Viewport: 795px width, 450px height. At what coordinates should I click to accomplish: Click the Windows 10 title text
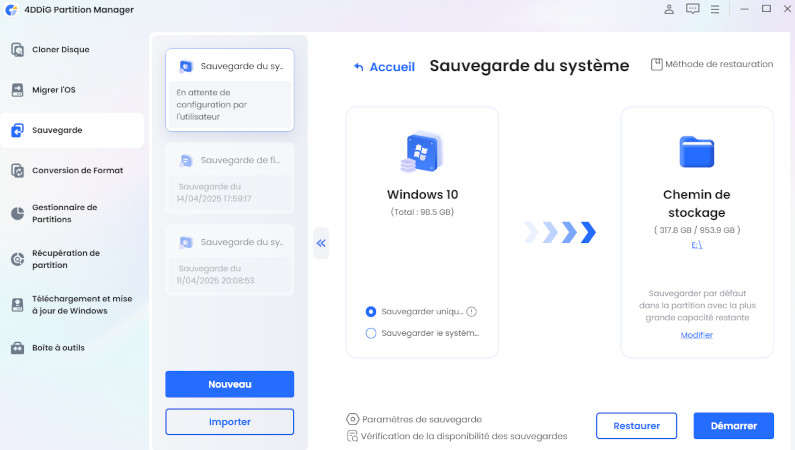[422, 195]
